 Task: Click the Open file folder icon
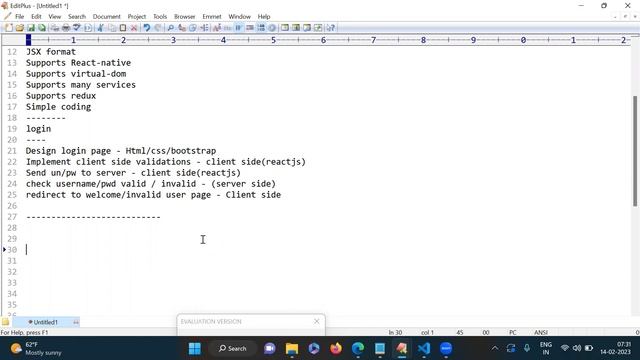[19, 28]
